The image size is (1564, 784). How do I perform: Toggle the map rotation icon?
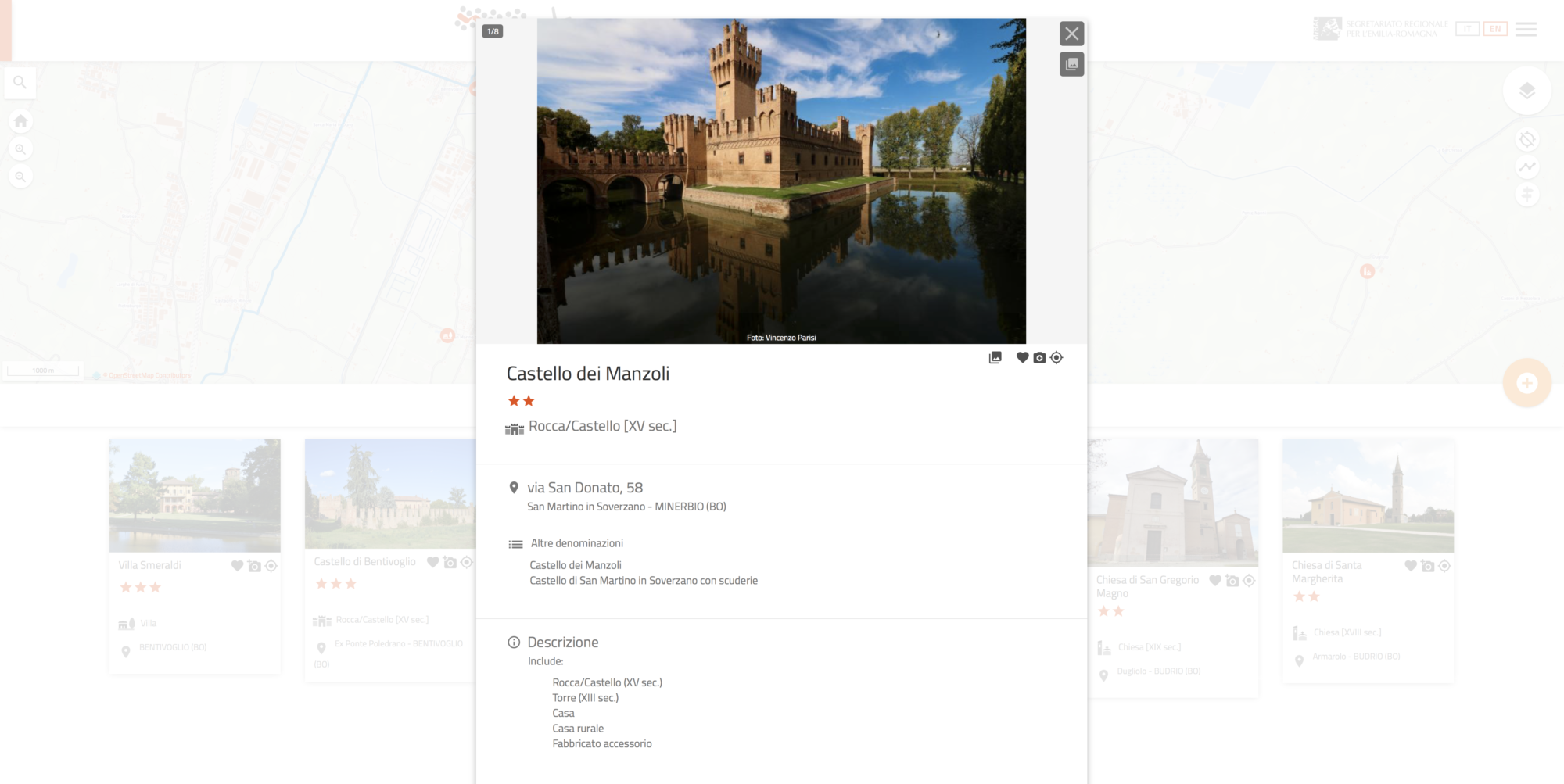pos(1527,140)
